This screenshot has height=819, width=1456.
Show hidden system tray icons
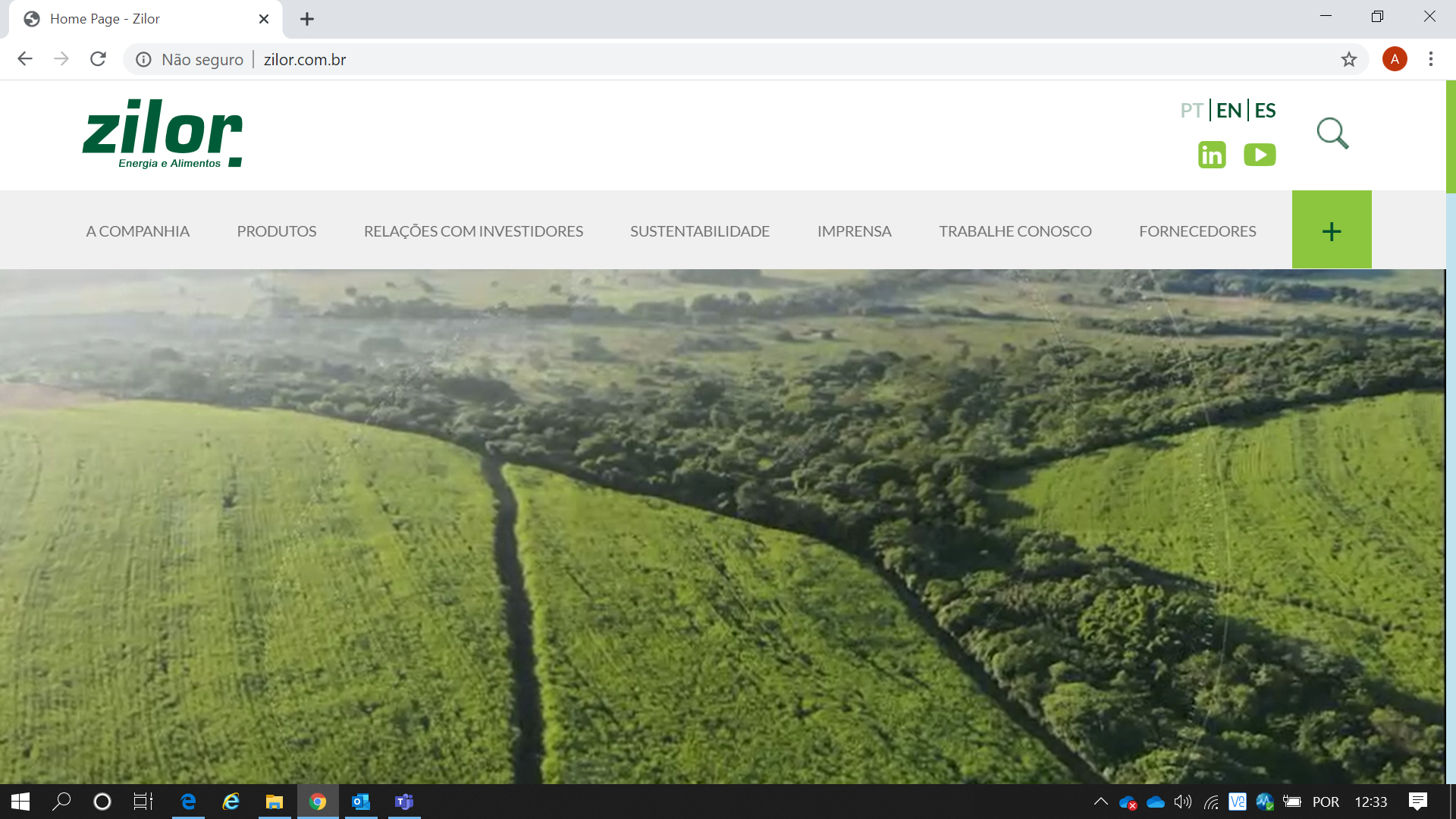tap(1101, 802)
